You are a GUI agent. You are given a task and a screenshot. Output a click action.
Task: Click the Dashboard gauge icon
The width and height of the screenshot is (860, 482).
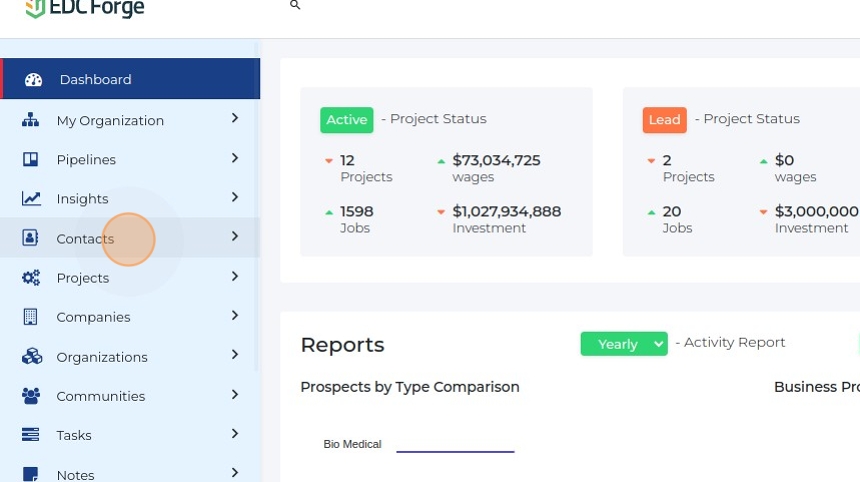click(33, 80)
